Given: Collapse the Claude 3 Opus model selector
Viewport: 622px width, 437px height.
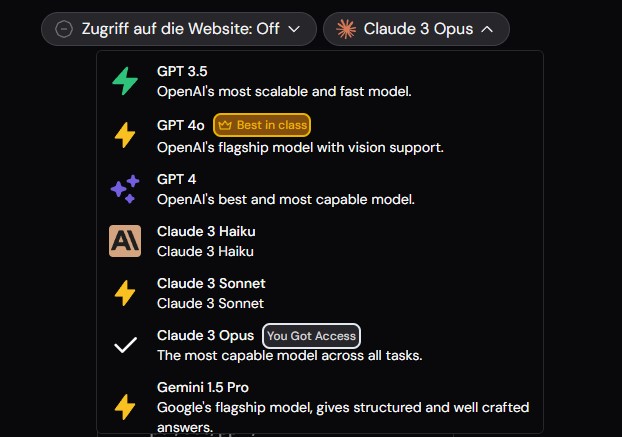Looking at the screenshot, I should [x=416, y=29].
